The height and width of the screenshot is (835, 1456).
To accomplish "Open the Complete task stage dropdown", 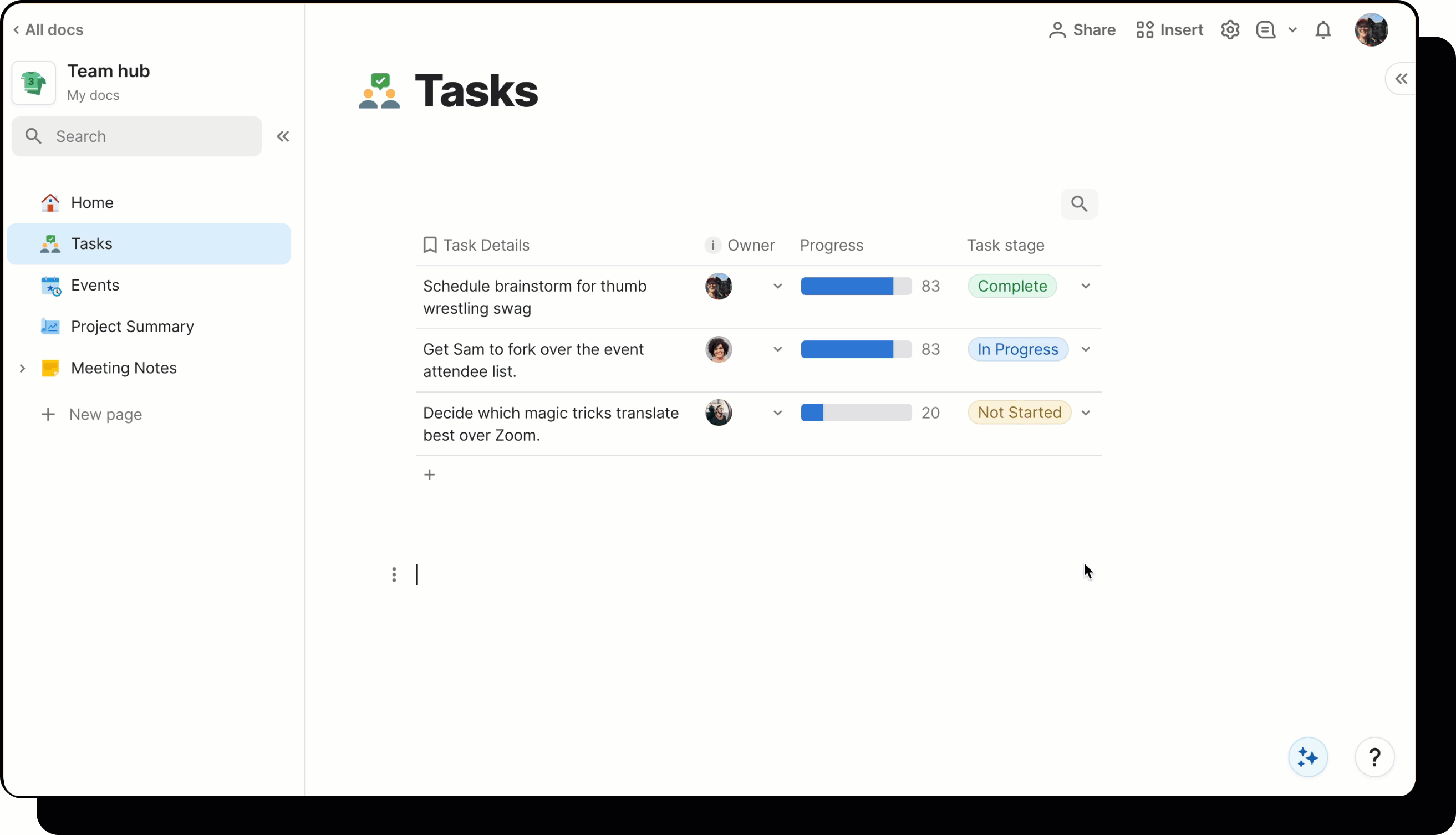I will pyautogui.click(x=1086, y=286).
